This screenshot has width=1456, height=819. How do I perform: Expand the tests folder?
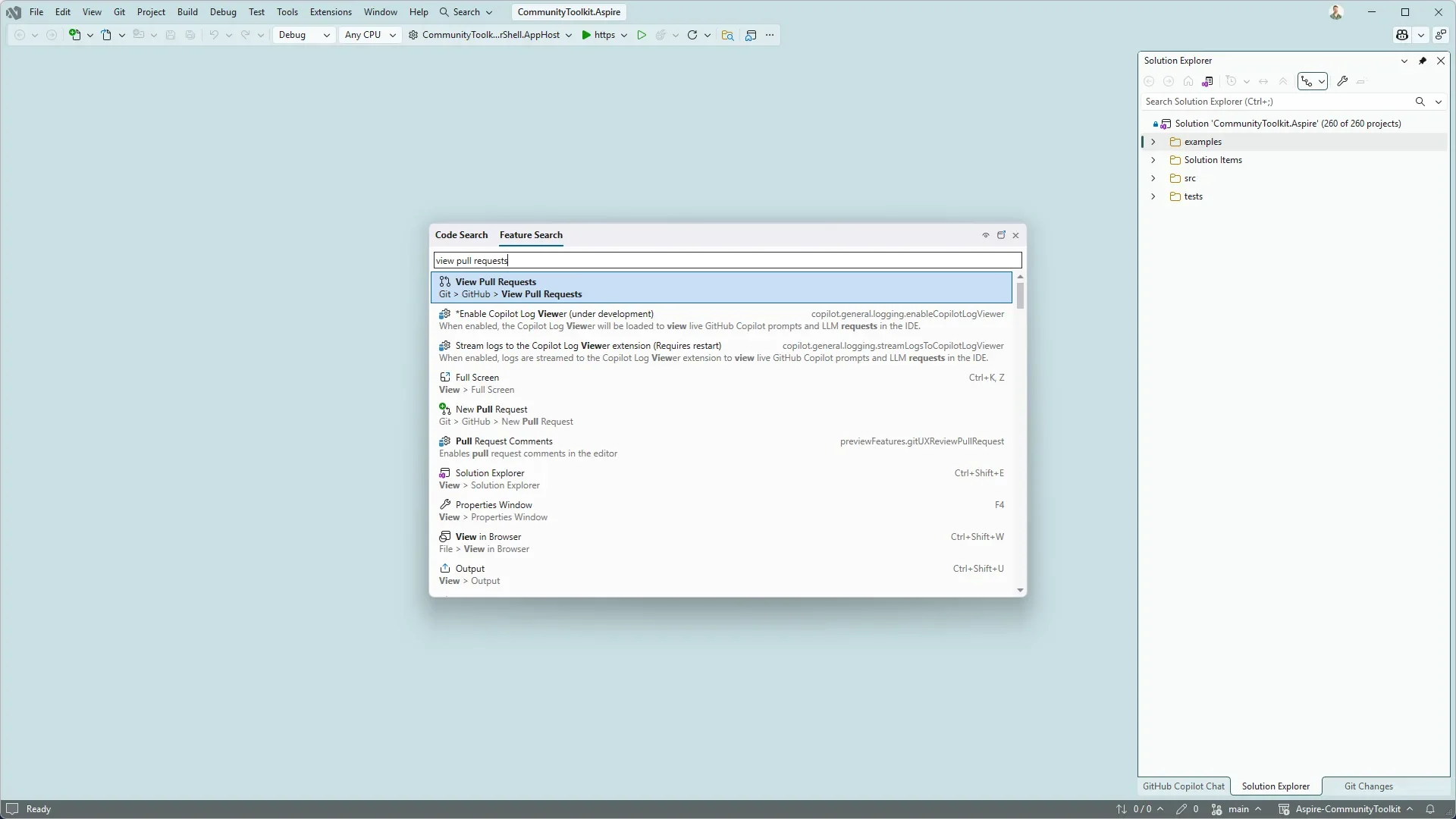1153,196
